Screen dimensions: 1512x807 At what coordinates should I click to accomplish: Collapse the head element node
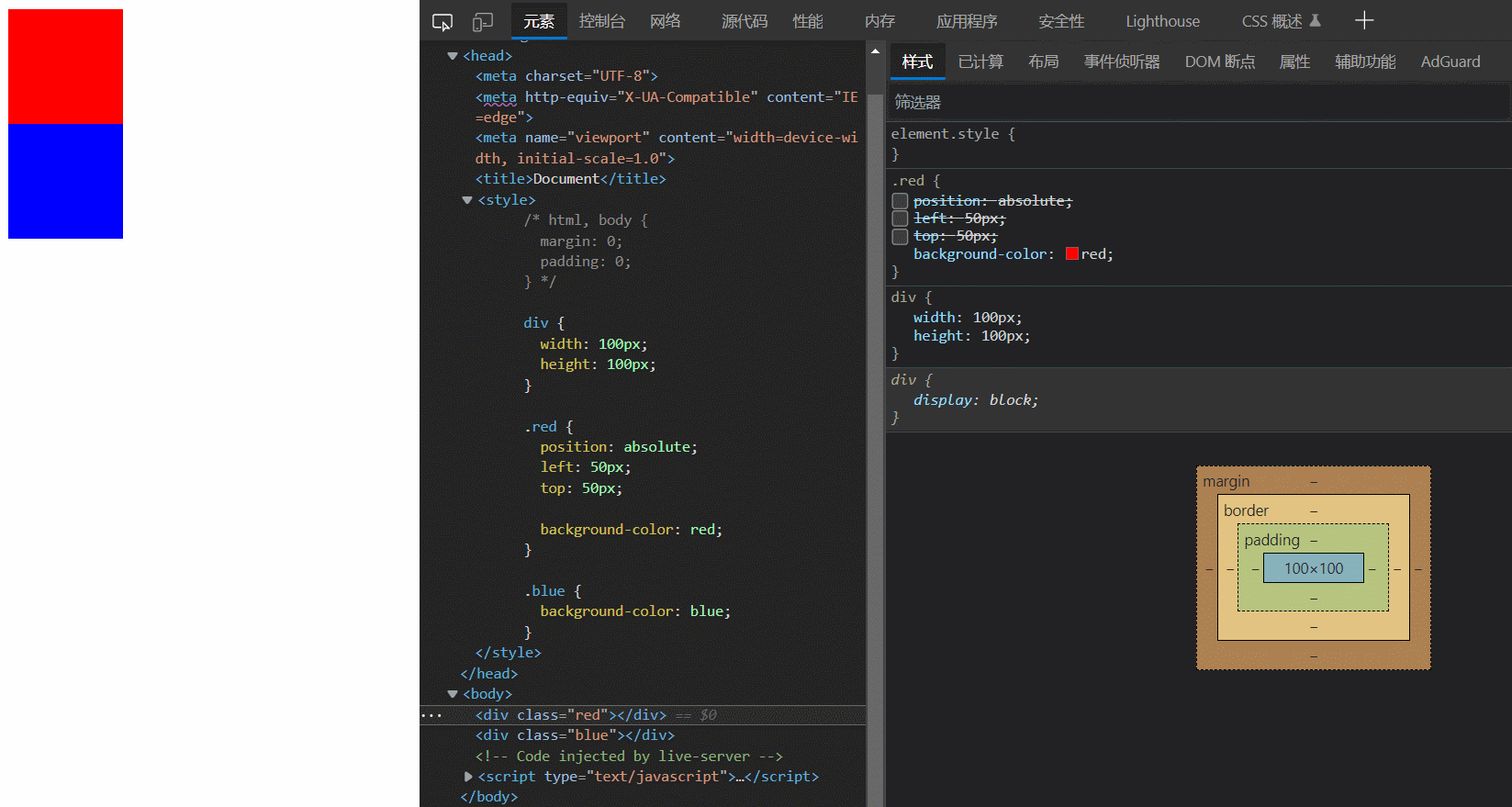[453, 56]
